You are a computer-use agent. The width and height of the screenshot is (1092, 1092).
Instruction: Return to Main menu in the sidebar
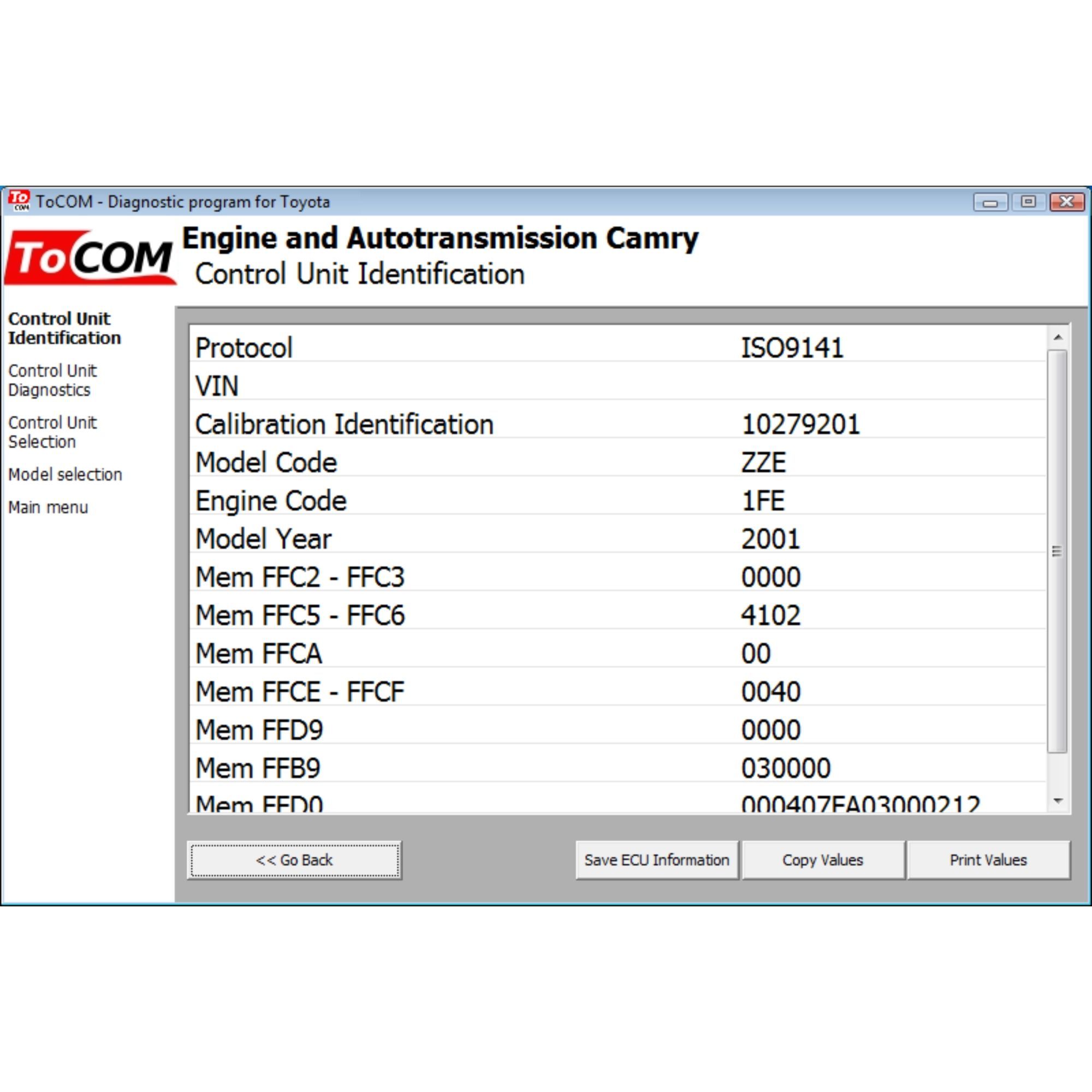click(x=48, y=508)
